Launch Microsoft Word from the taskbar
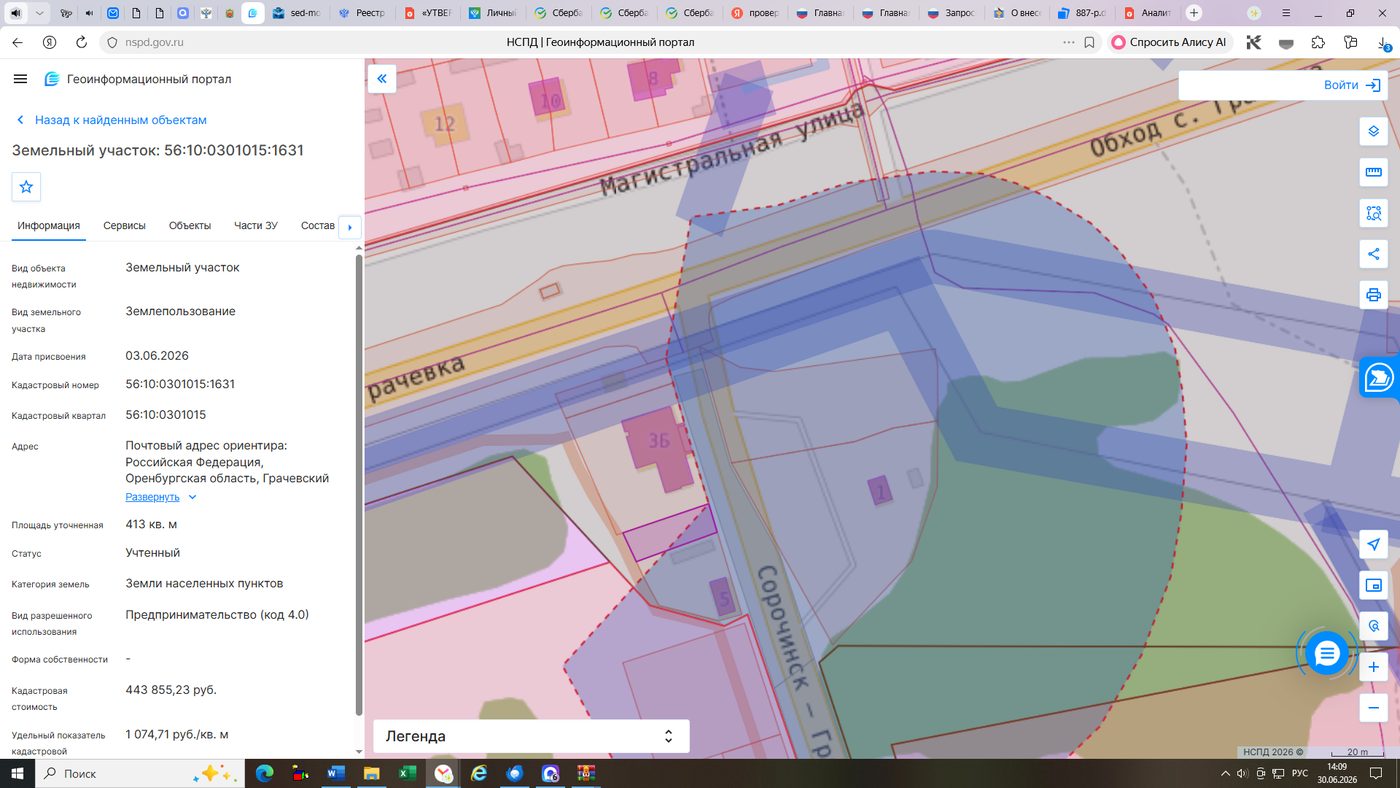Viewport: 1400px width, 788px height. point(335,773)
